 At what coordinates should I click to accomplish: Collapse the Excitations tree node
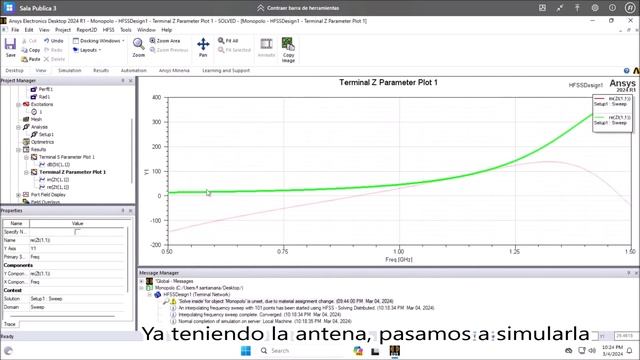pos(18,104)
